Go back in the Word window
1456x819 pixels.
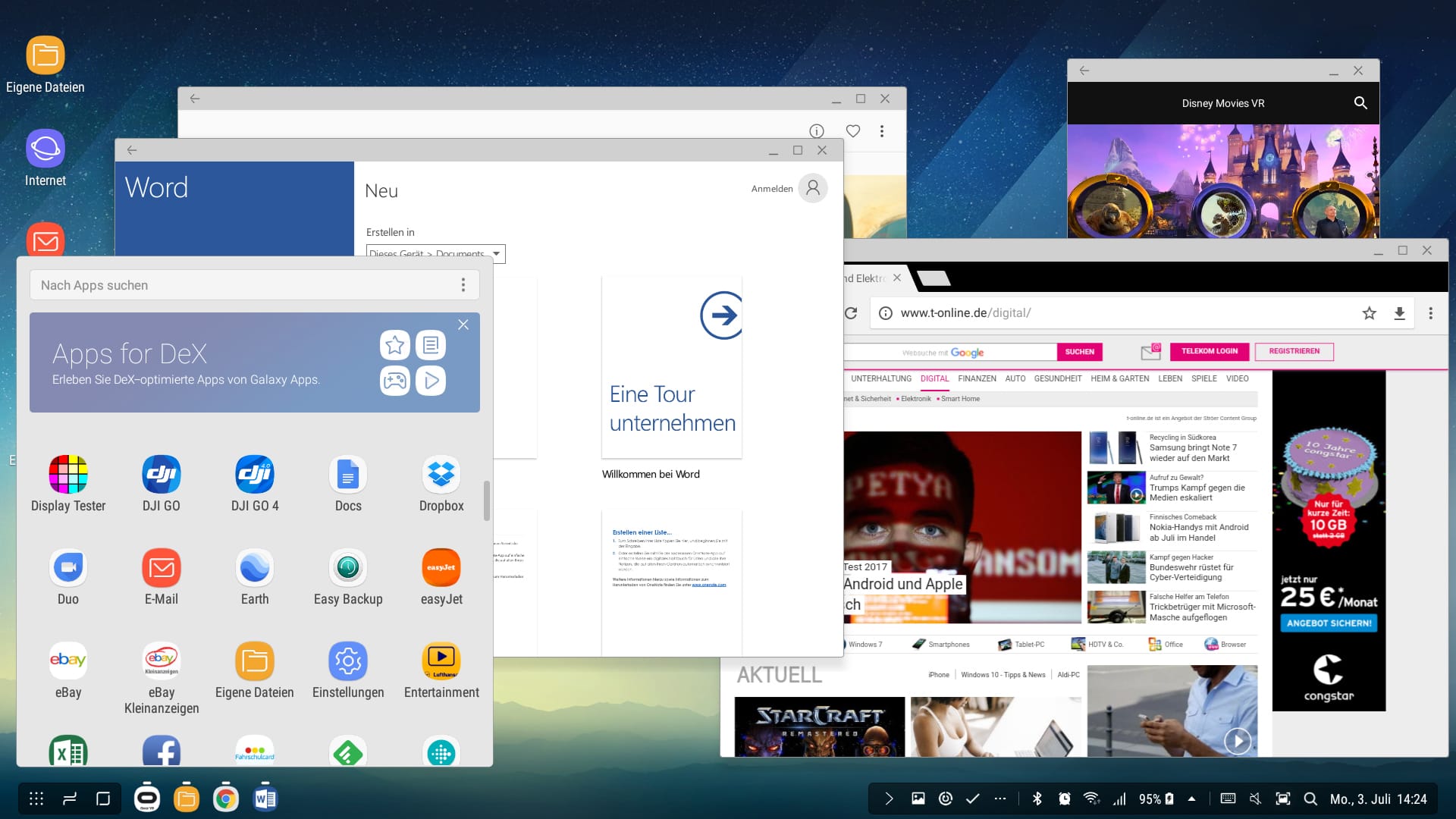tap(132, 150)
